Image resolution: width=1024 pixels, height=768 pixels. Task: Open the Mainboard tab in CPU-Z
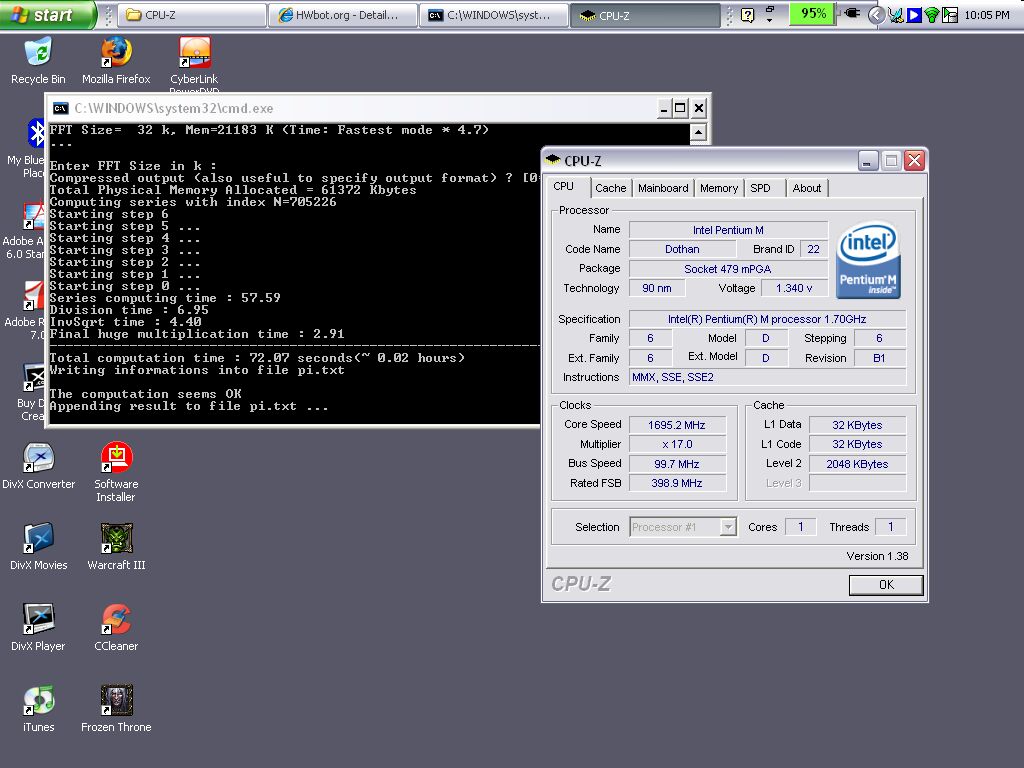(x=663, y=188)
